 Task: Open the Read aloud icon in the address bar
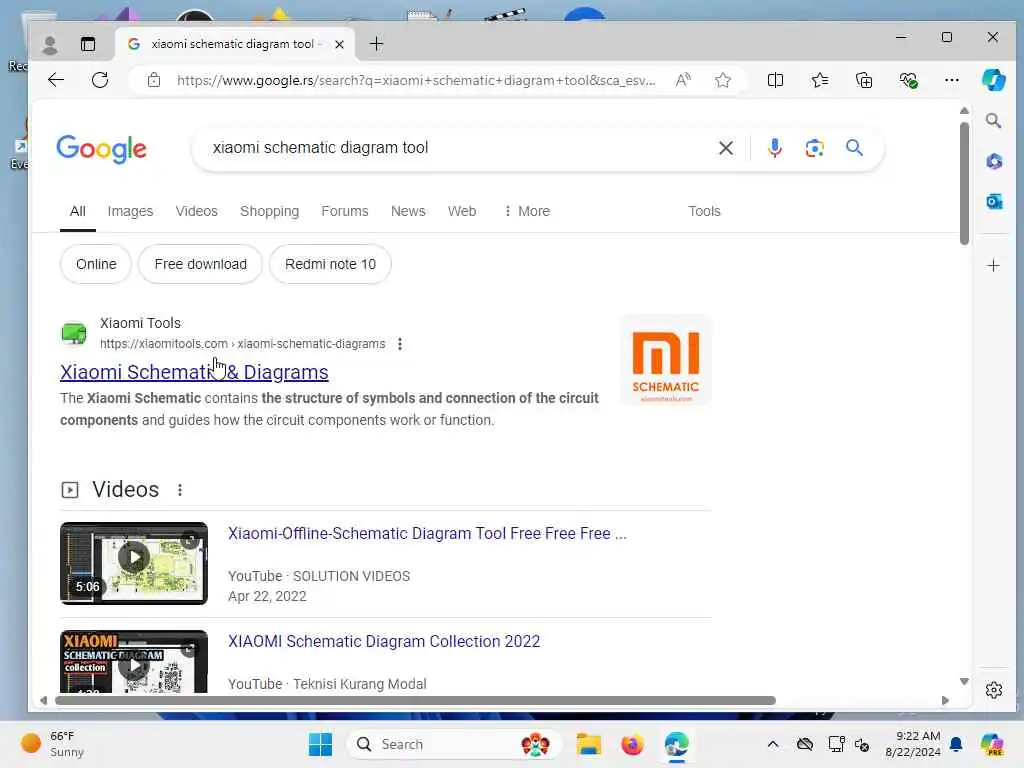683,80
